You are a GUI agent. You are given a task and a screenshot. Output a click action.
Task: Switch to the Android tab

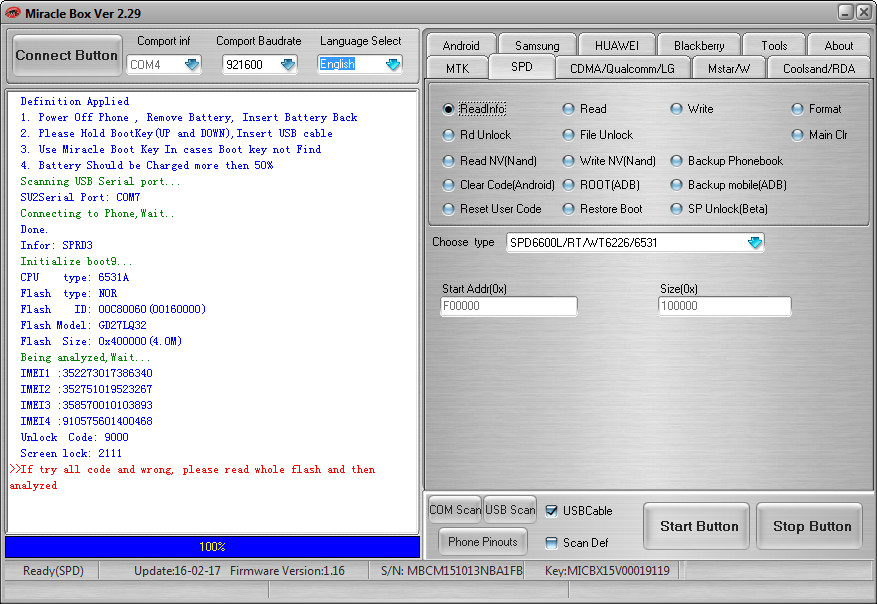(461, 45)
